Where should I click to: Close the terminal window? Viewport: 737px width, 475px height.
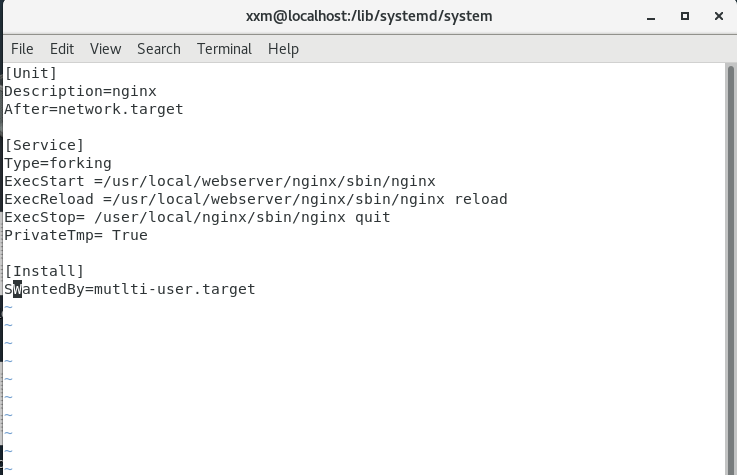click(x=719, y=16)
